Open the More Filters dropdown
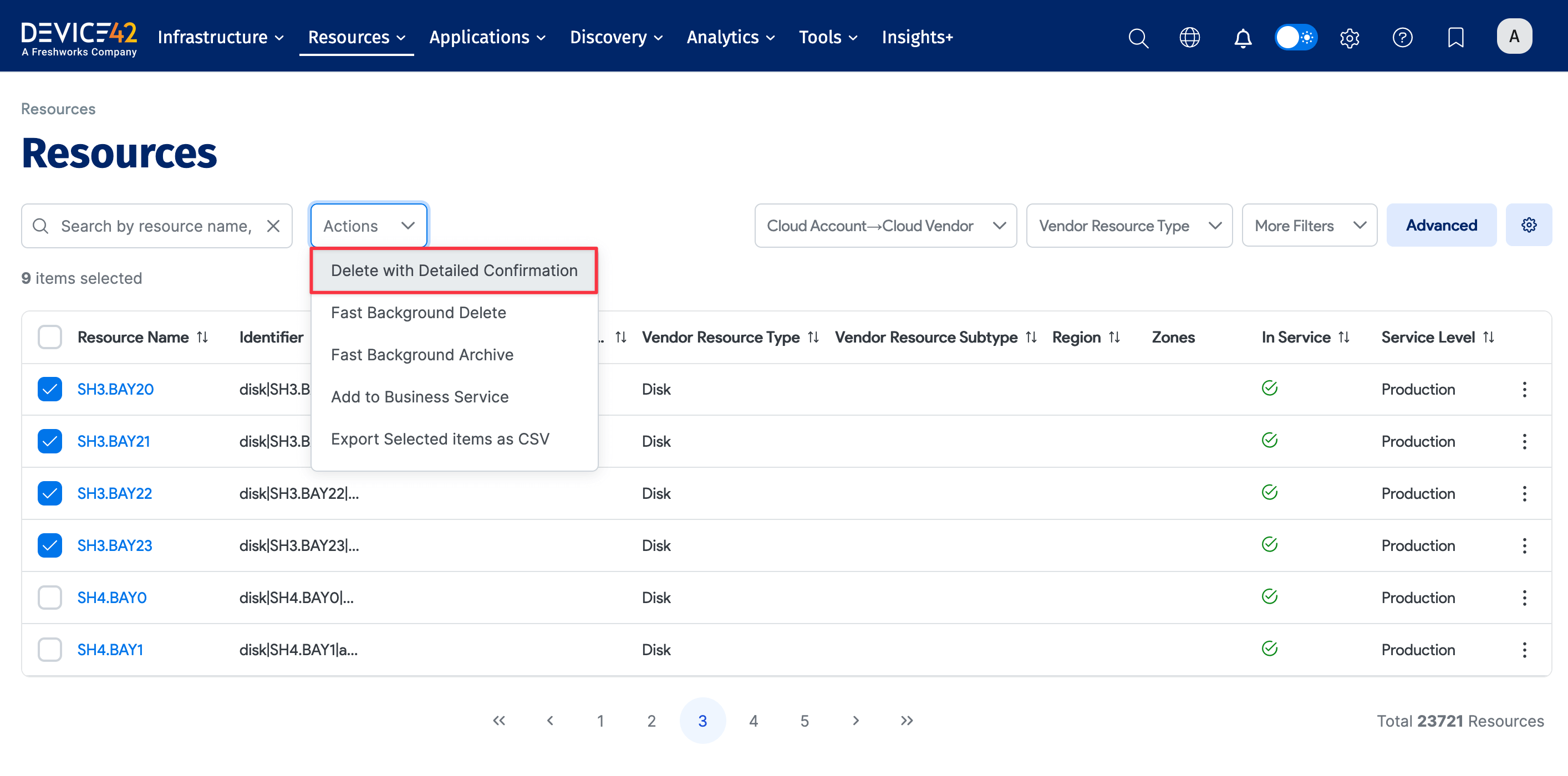The width and height of the screenshot is (1568, 776). coord(1309,225)
